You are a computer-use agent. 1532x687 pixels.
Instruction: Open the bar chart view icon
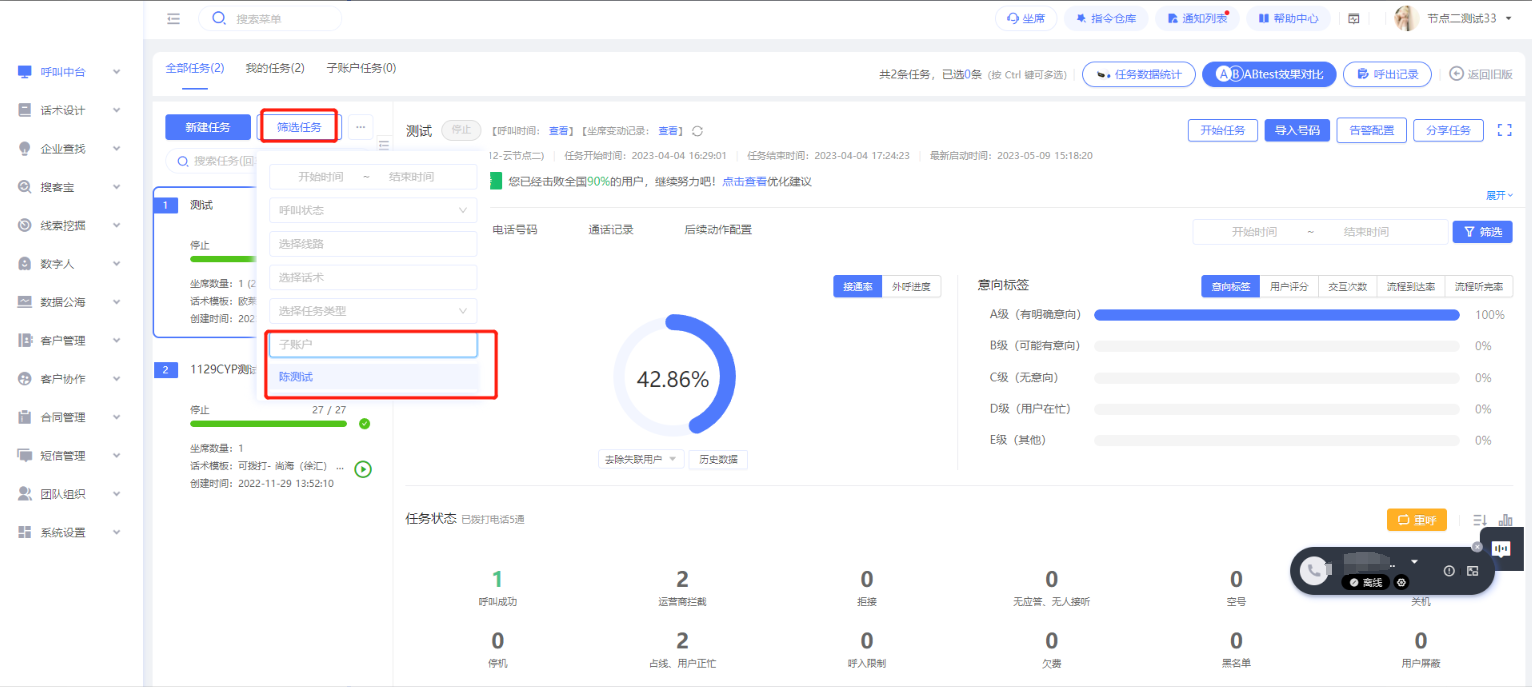point(1505,520)
